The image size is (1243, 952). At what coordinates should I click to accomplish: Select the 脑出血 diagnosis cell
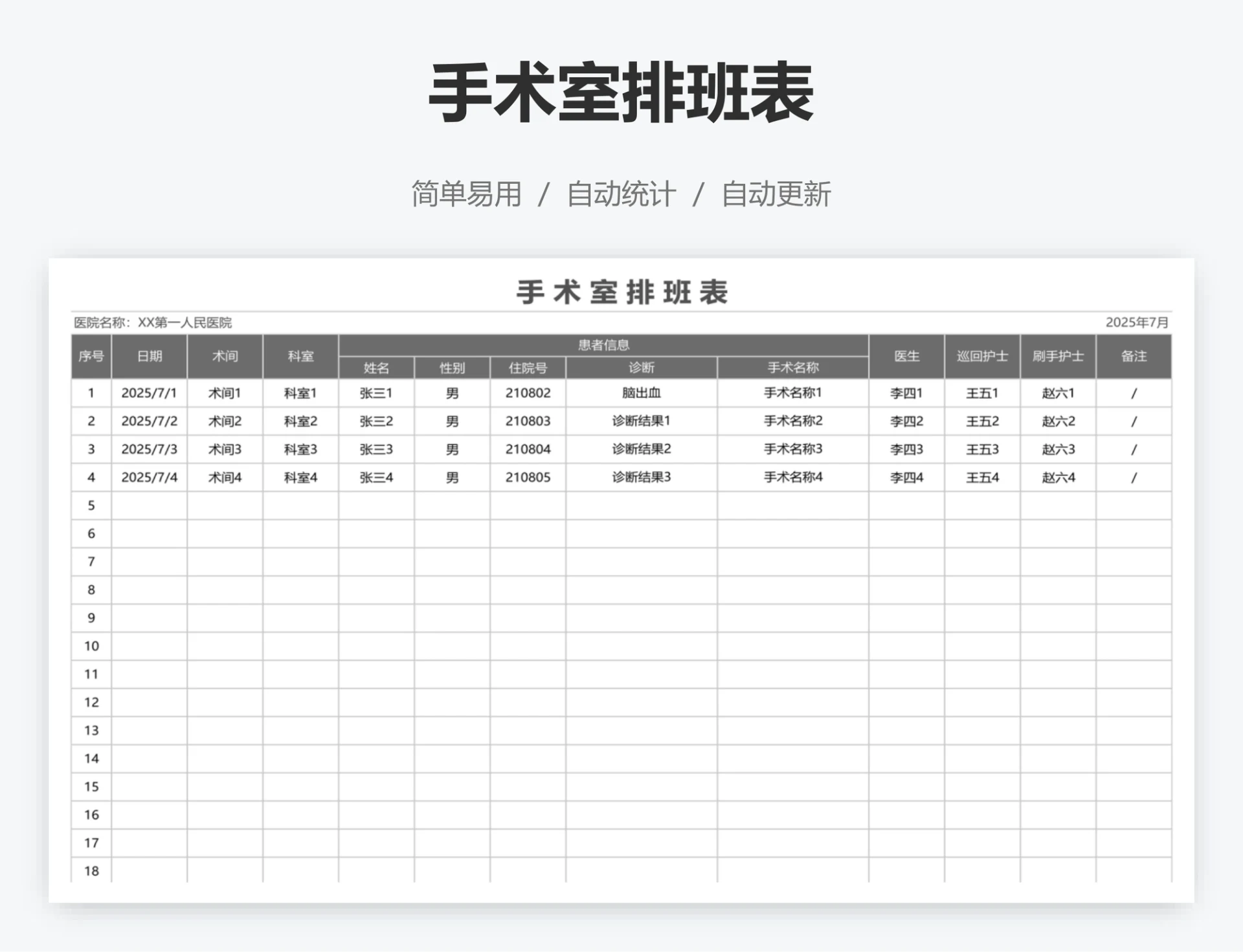click(x=641, y=392)
